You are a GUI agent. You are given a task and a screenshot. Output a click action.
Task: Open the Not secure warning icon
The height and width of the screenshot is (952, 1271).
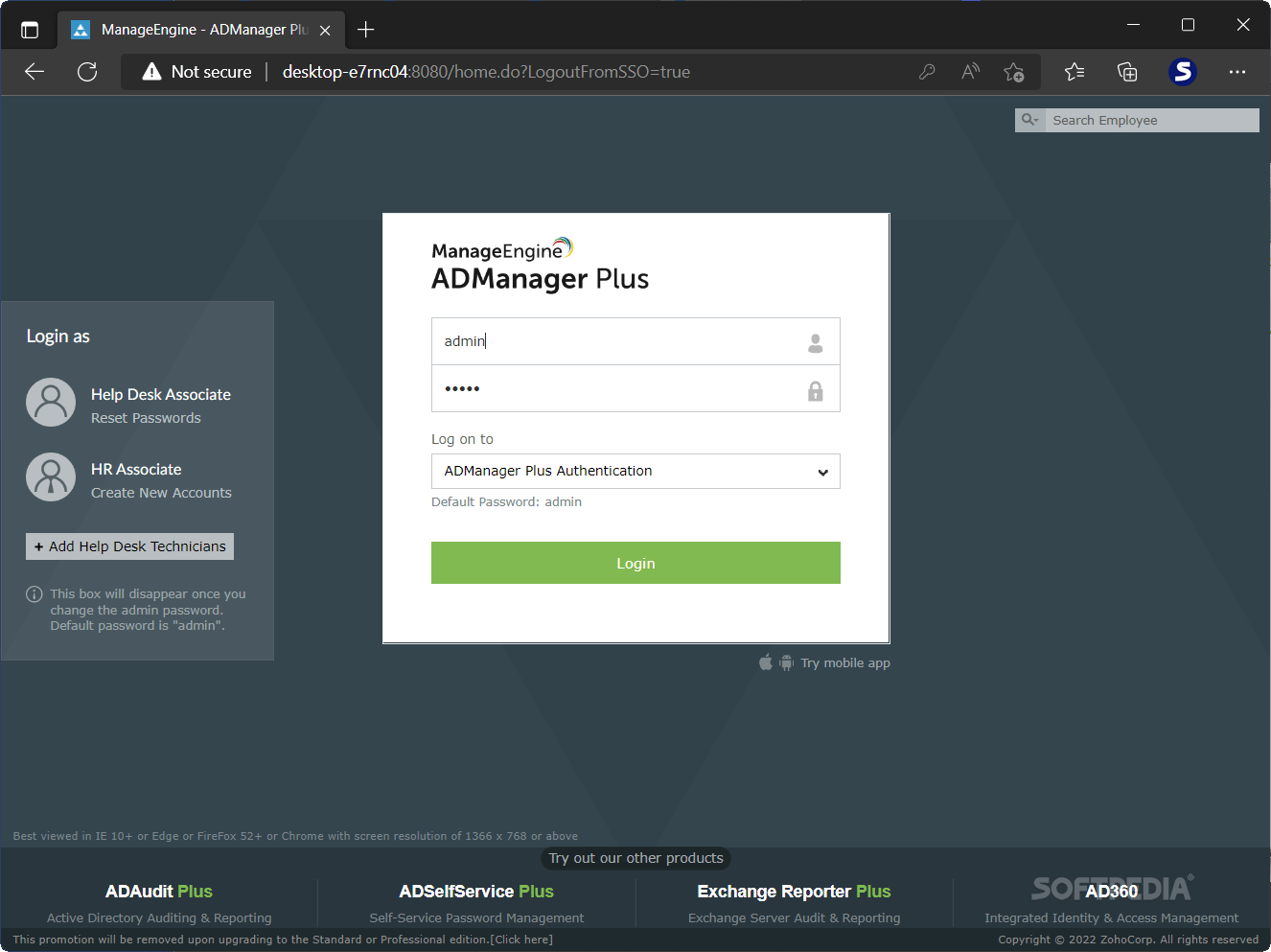[x=151, y=72]
